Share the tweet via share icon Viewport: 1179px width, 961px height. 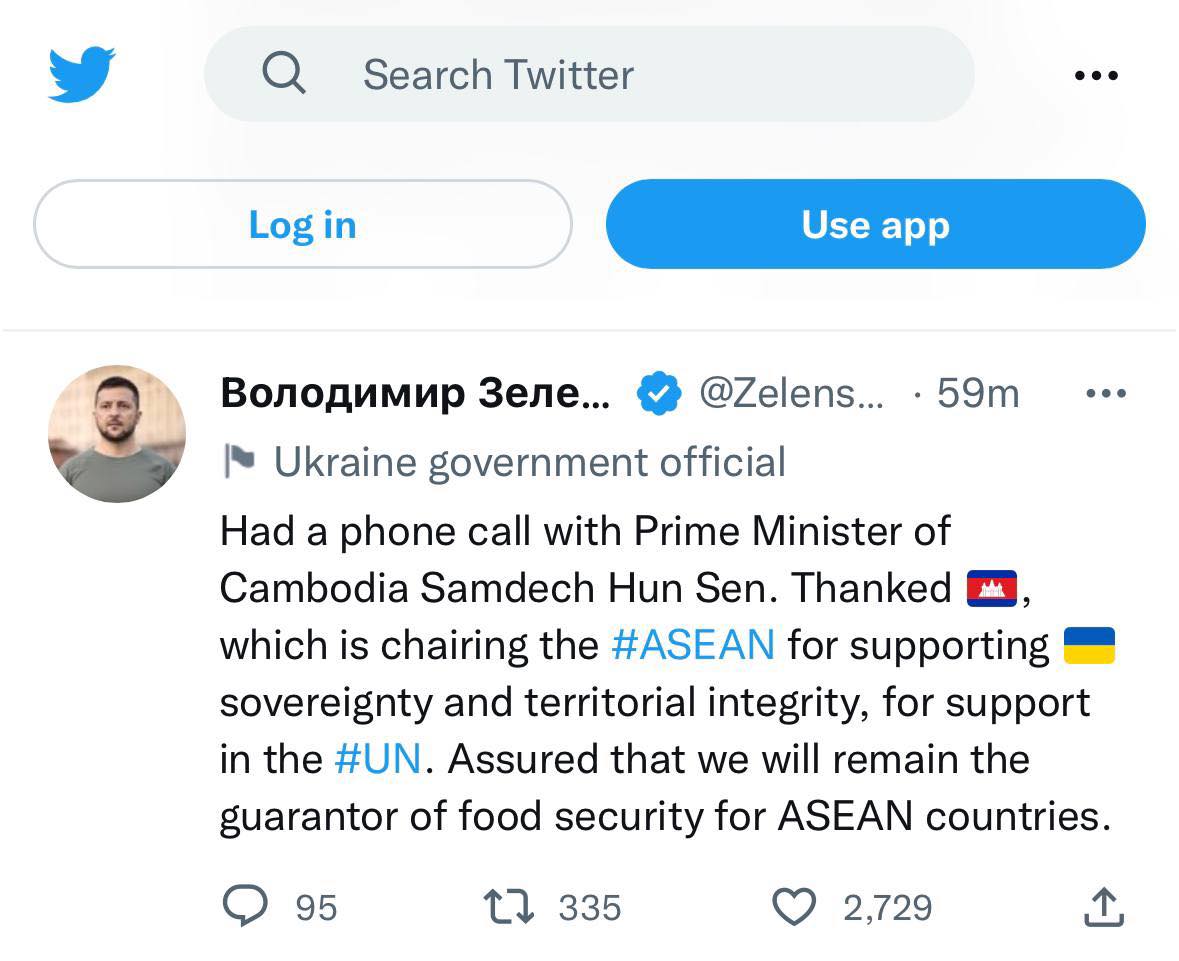point(1104,907)
